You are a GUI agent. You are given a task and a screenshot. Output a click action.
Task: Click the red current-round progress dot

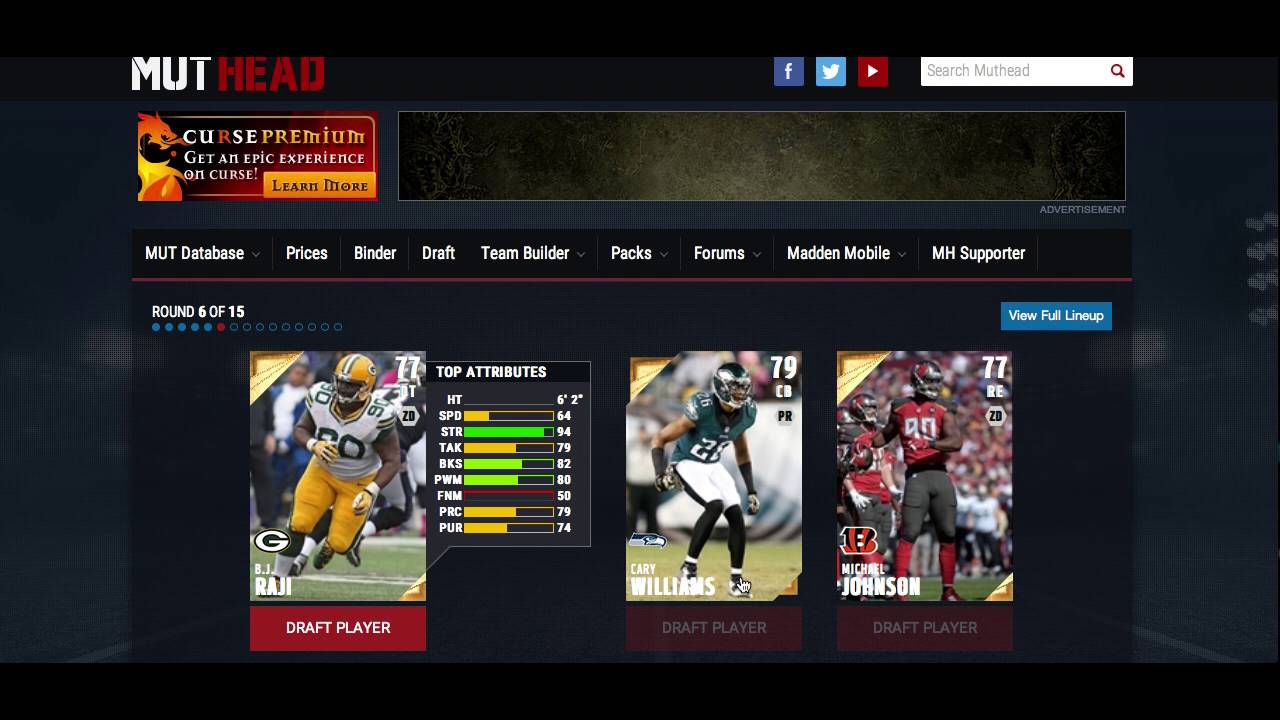tap(221, 327)
